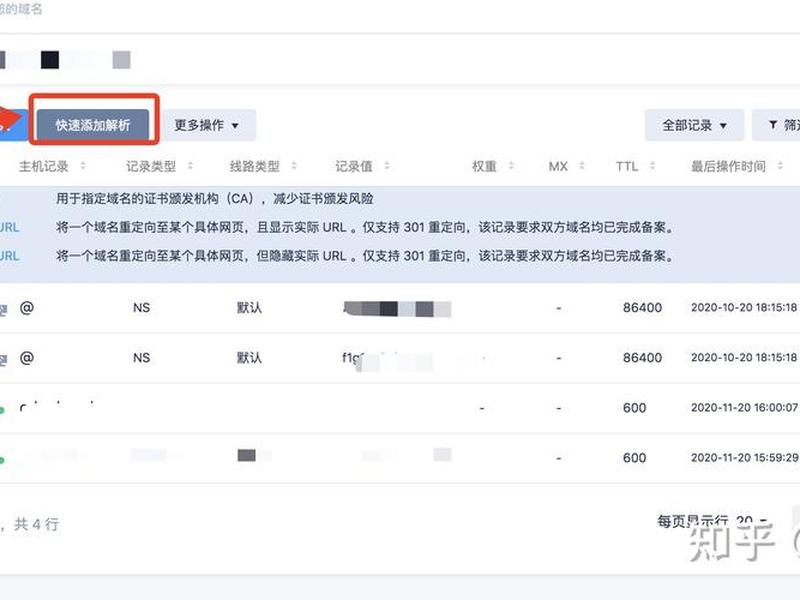Click the 默认 line type in first NS row
800x600 pixels.
(x=249, y=308)
